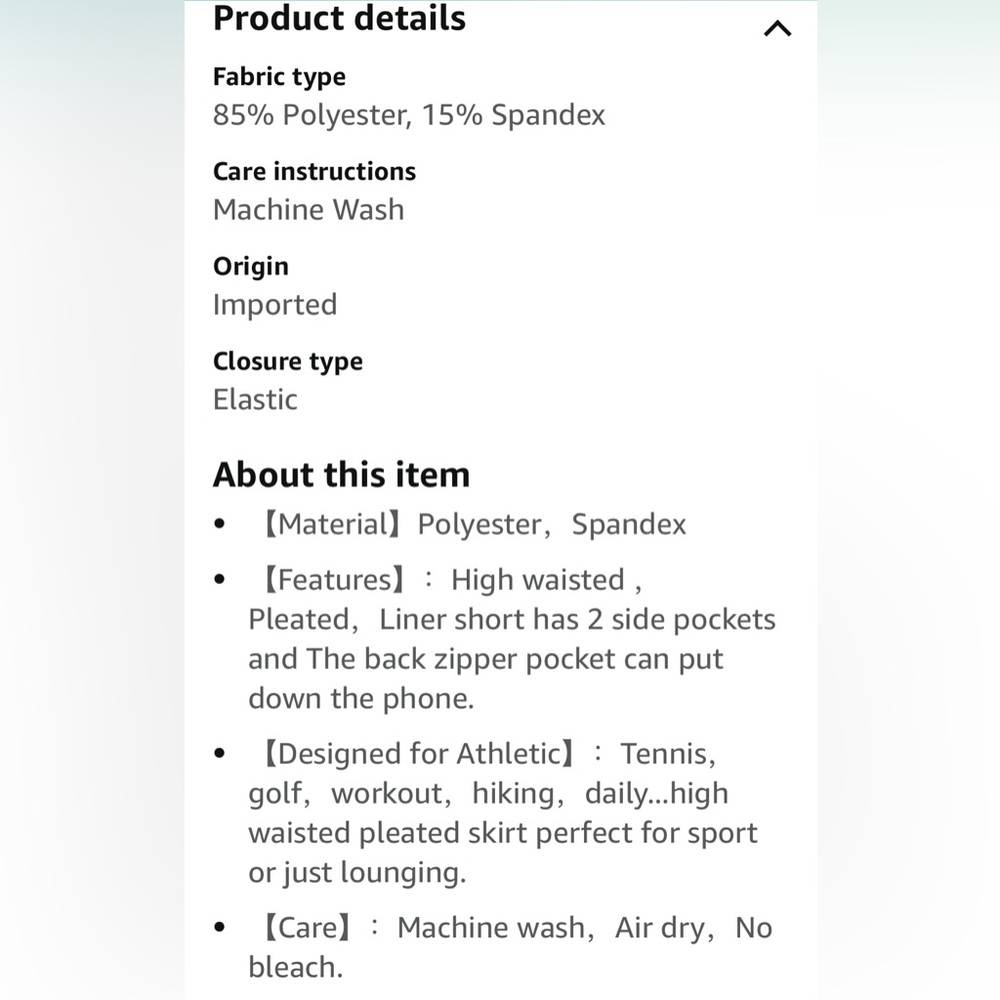Image resolution: width=1000 pixels, height=1000 pixels.
Task: Select the Origin label
Action: coord(251,267)
